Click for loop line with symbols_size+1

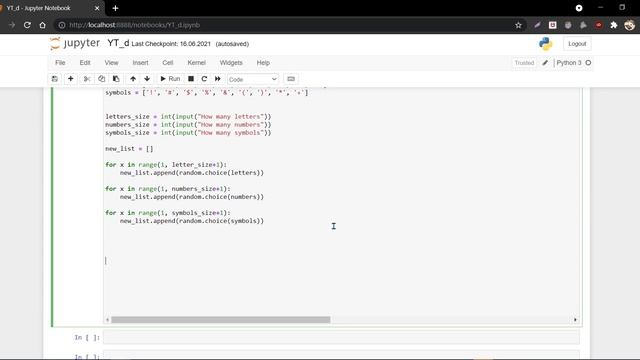pyautogui.click(x=168, y=213)
